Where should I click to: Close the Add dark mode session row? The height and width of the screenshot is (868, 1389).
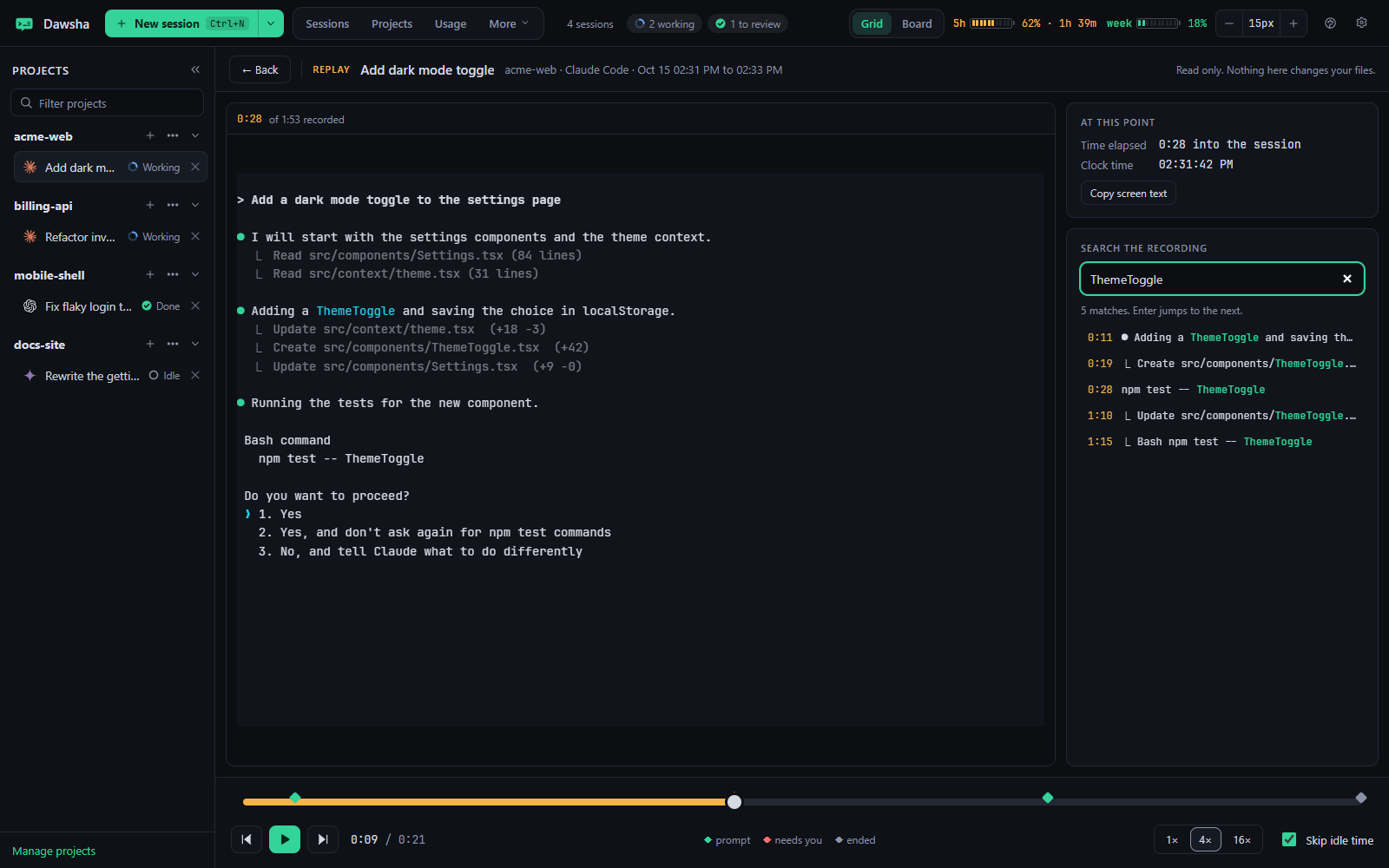tap(195, 167)
